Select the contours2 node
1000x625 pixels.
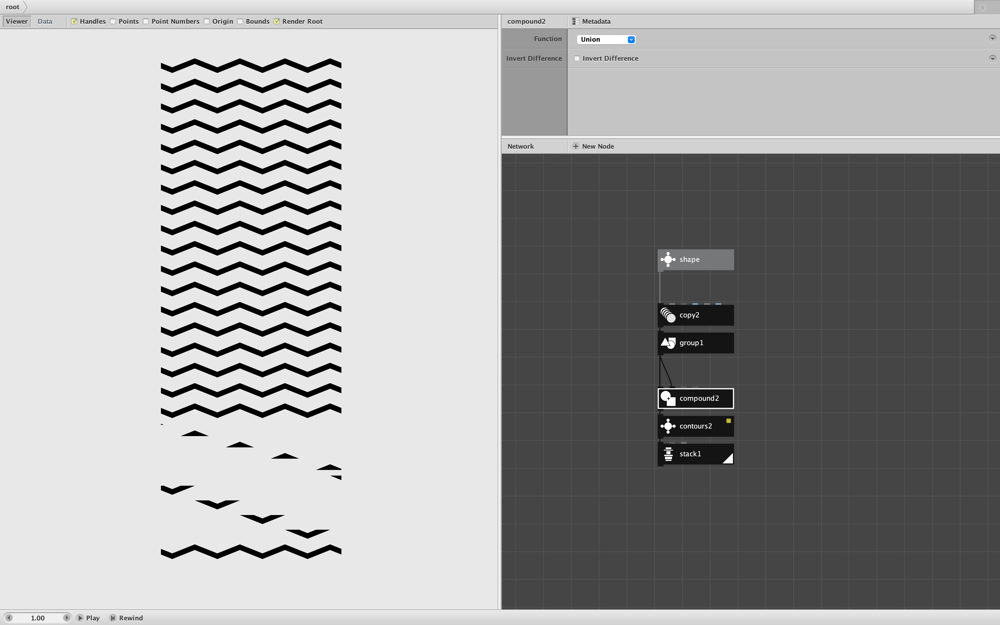(695, 426)
